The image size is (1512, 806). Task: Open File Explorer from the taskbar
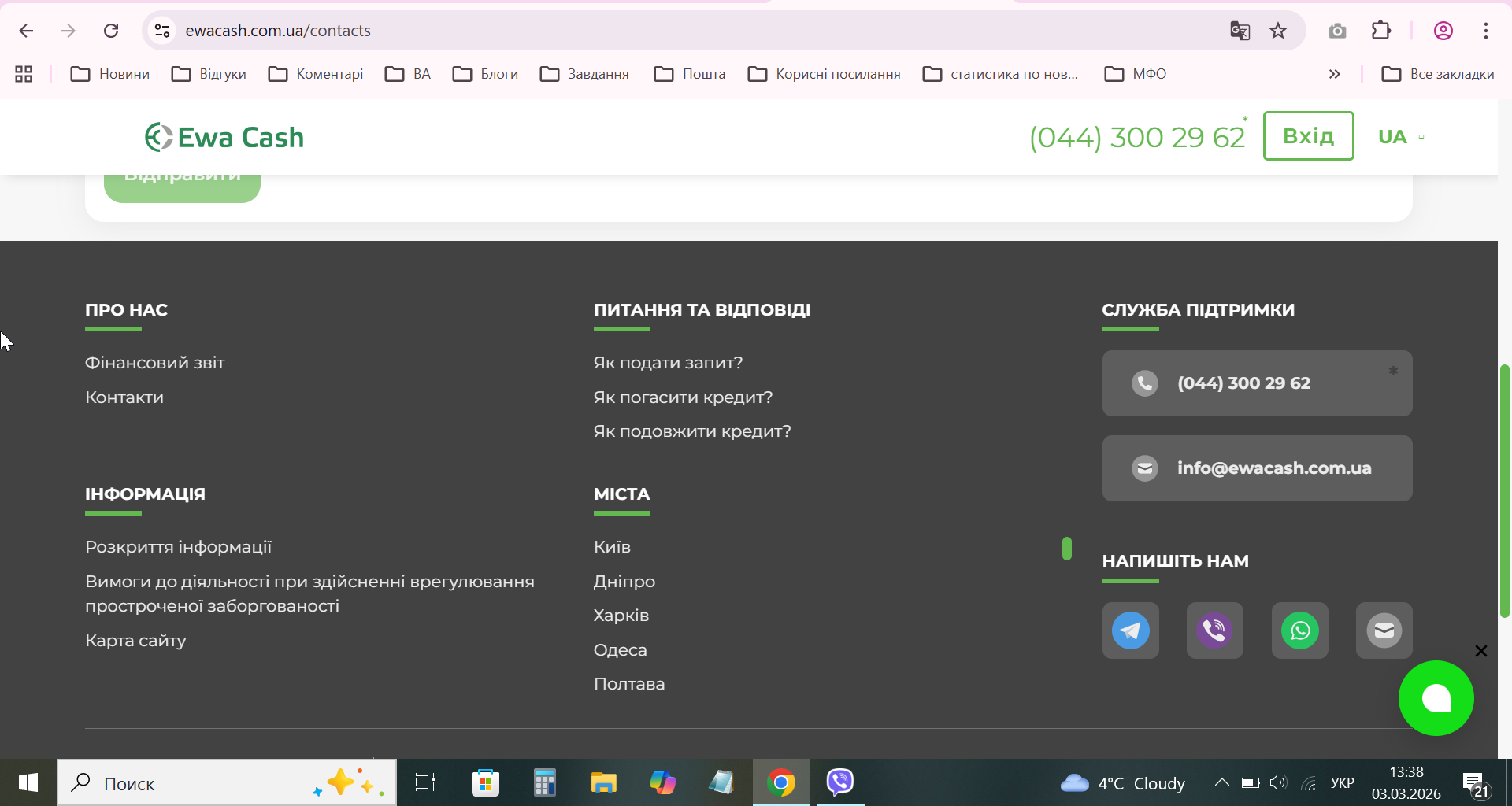pyautogui.click(x=603, y=782)
